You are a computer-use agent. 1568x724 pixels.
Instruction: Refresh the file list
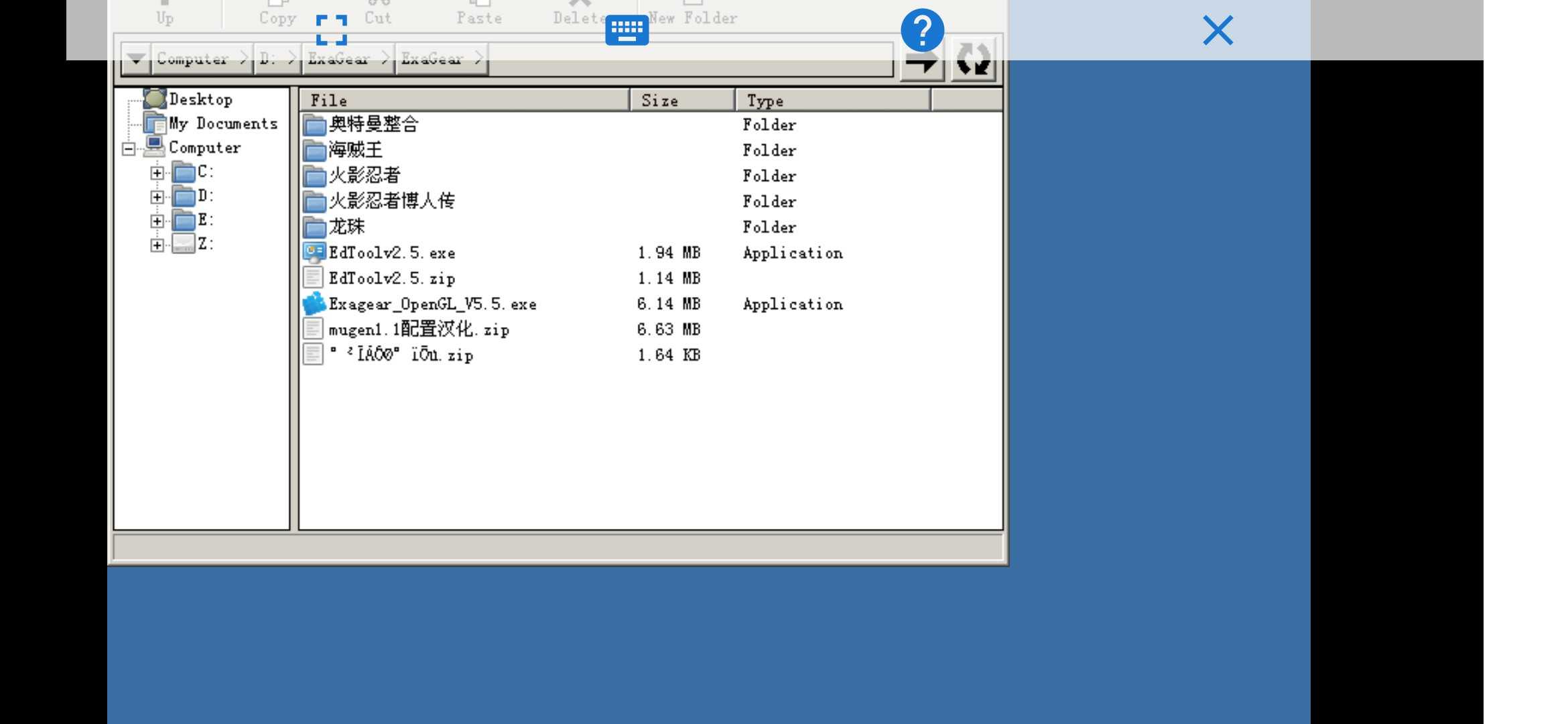(x=973, y=60)
